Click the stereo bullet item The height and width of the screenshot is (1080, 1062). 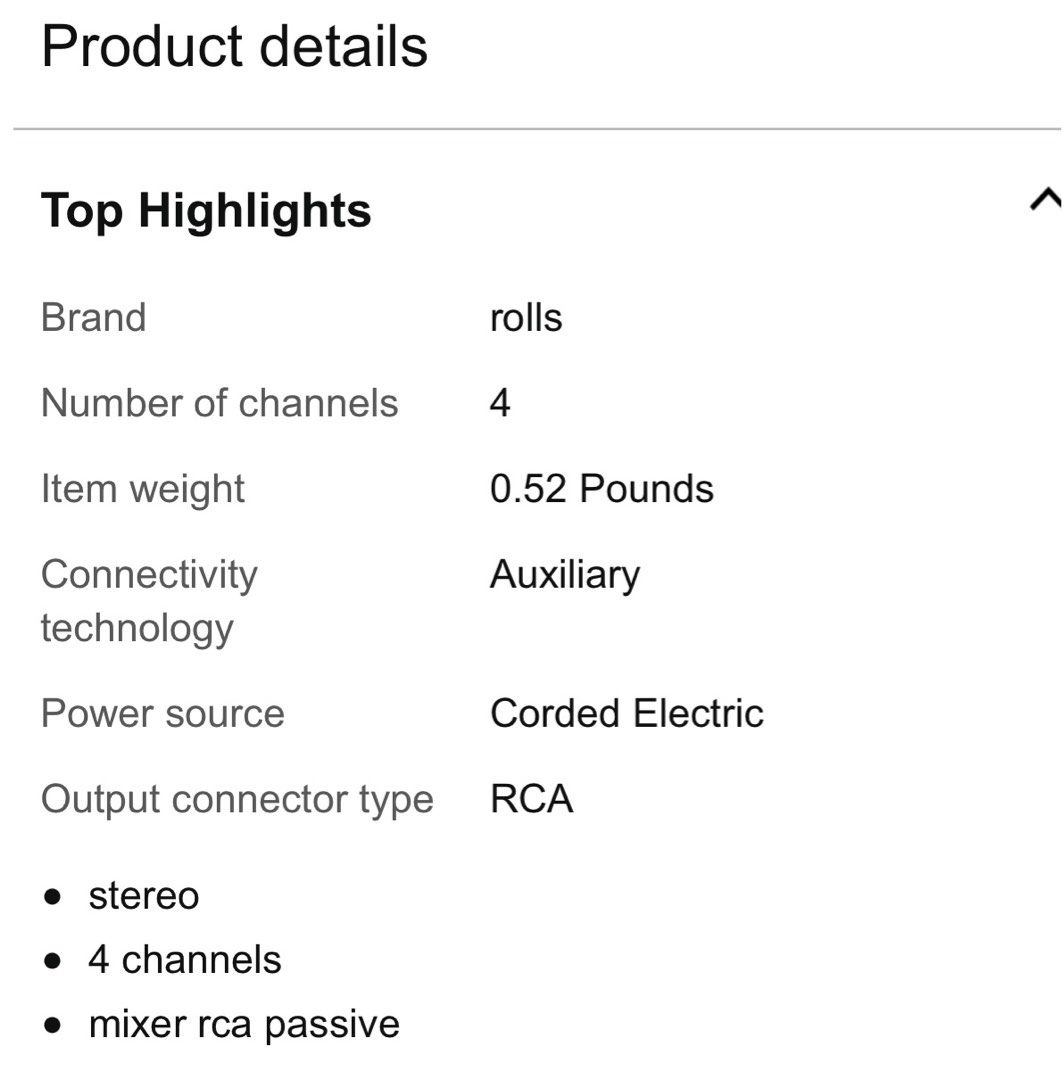pos(143,895)
